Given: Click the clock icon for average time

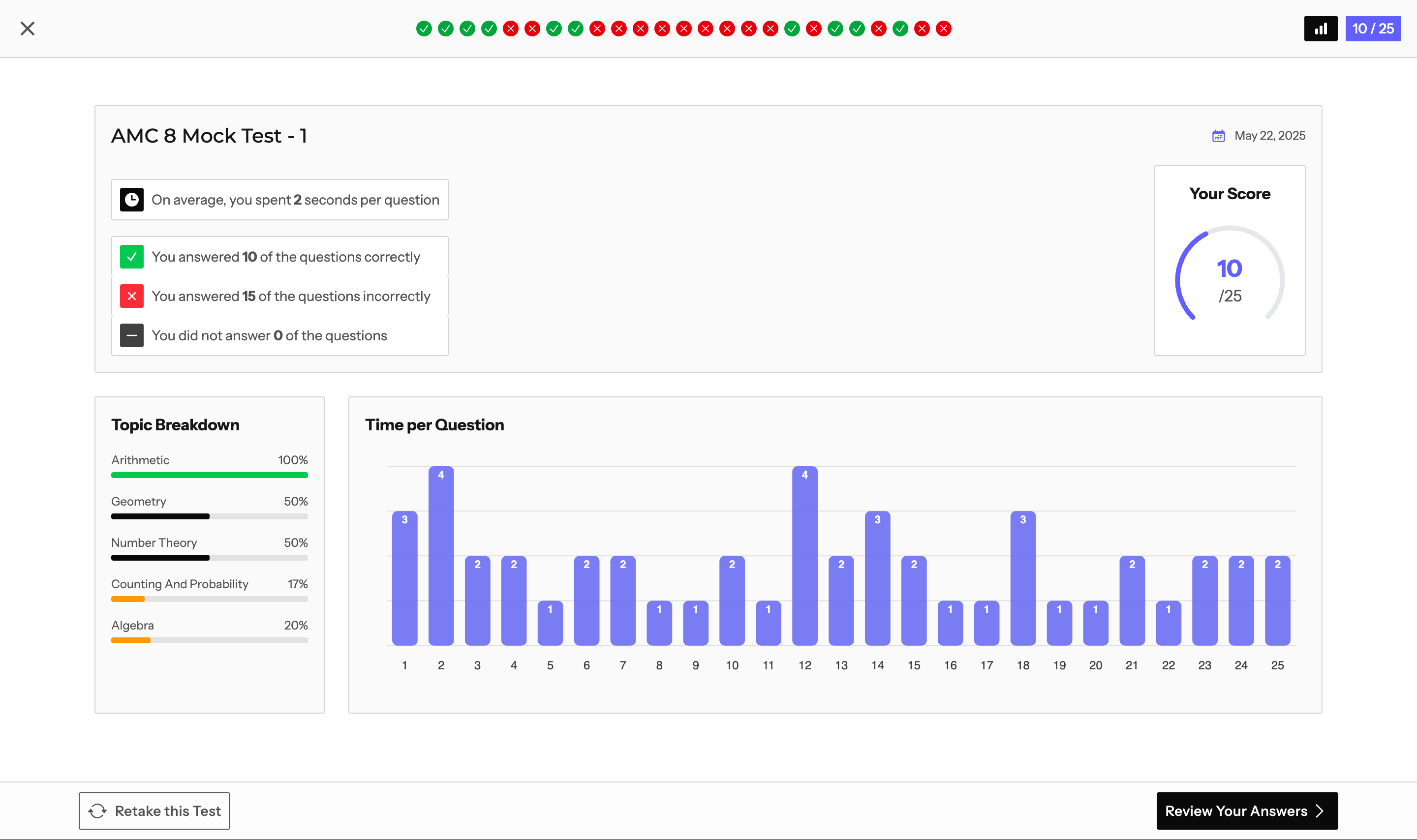Looking at the screenshot, I should point(132,200).
